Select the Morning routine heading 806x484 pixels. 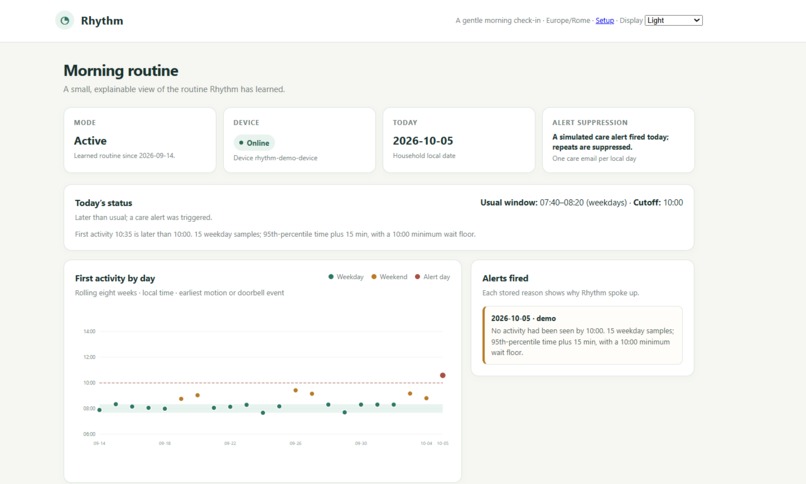tap(121, 70)
